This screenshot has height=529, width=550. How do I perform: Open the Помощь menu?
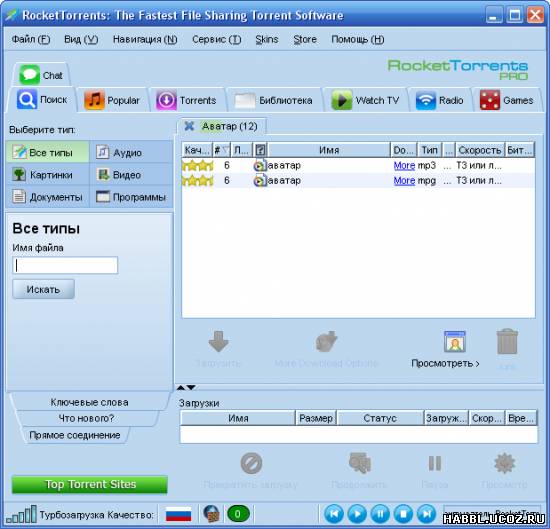(357, 39)
